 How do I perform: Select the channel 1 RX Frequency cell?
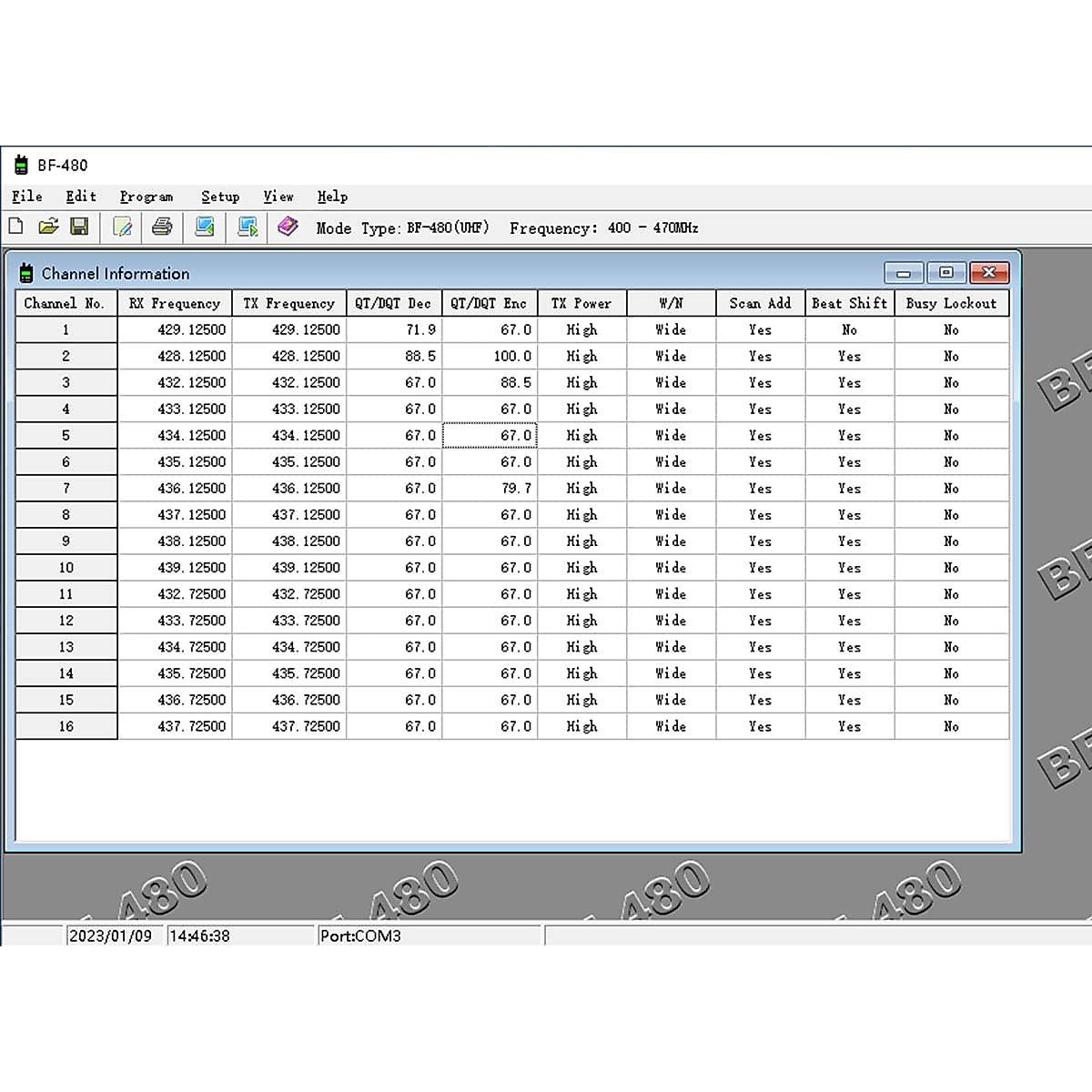click(175, 329)
